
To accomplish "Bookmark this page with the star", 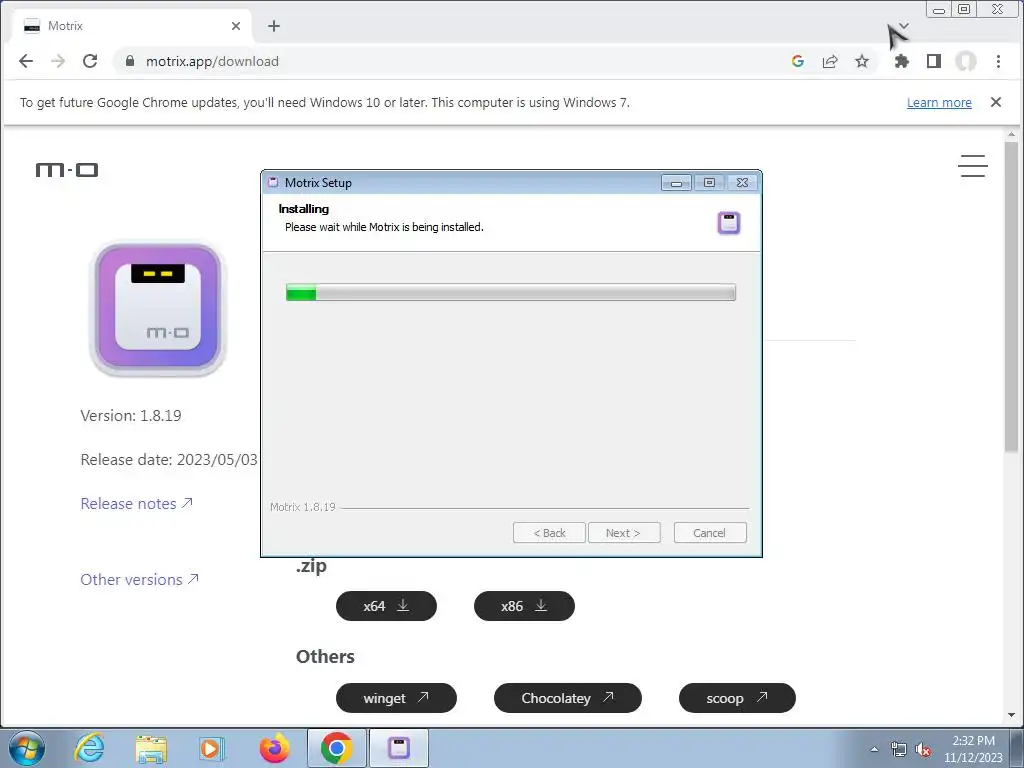I will pyautogui.click(x=862, y=61).
